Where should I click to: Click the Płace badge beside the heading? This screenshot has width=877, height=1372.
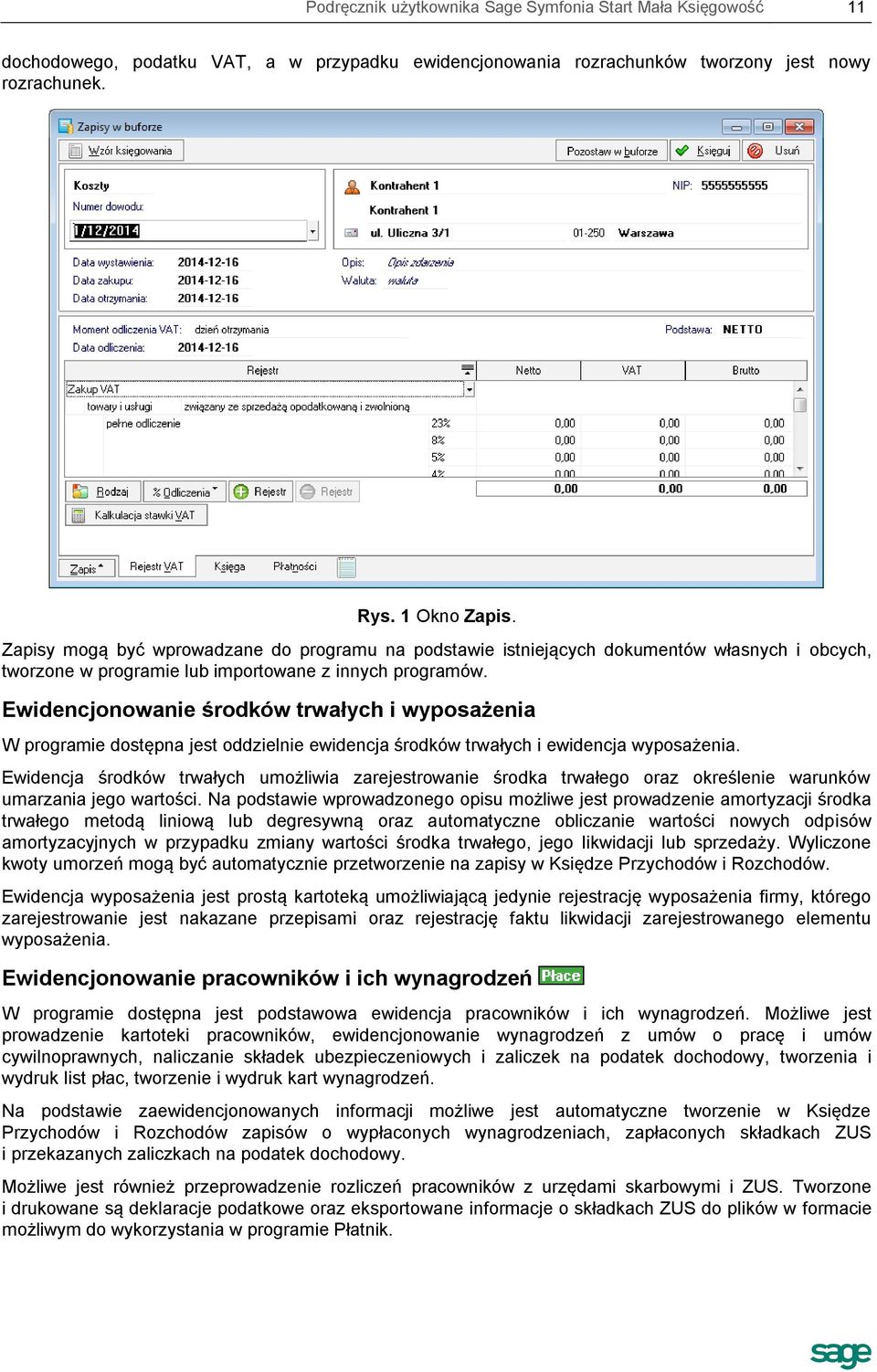coord(561,976)
